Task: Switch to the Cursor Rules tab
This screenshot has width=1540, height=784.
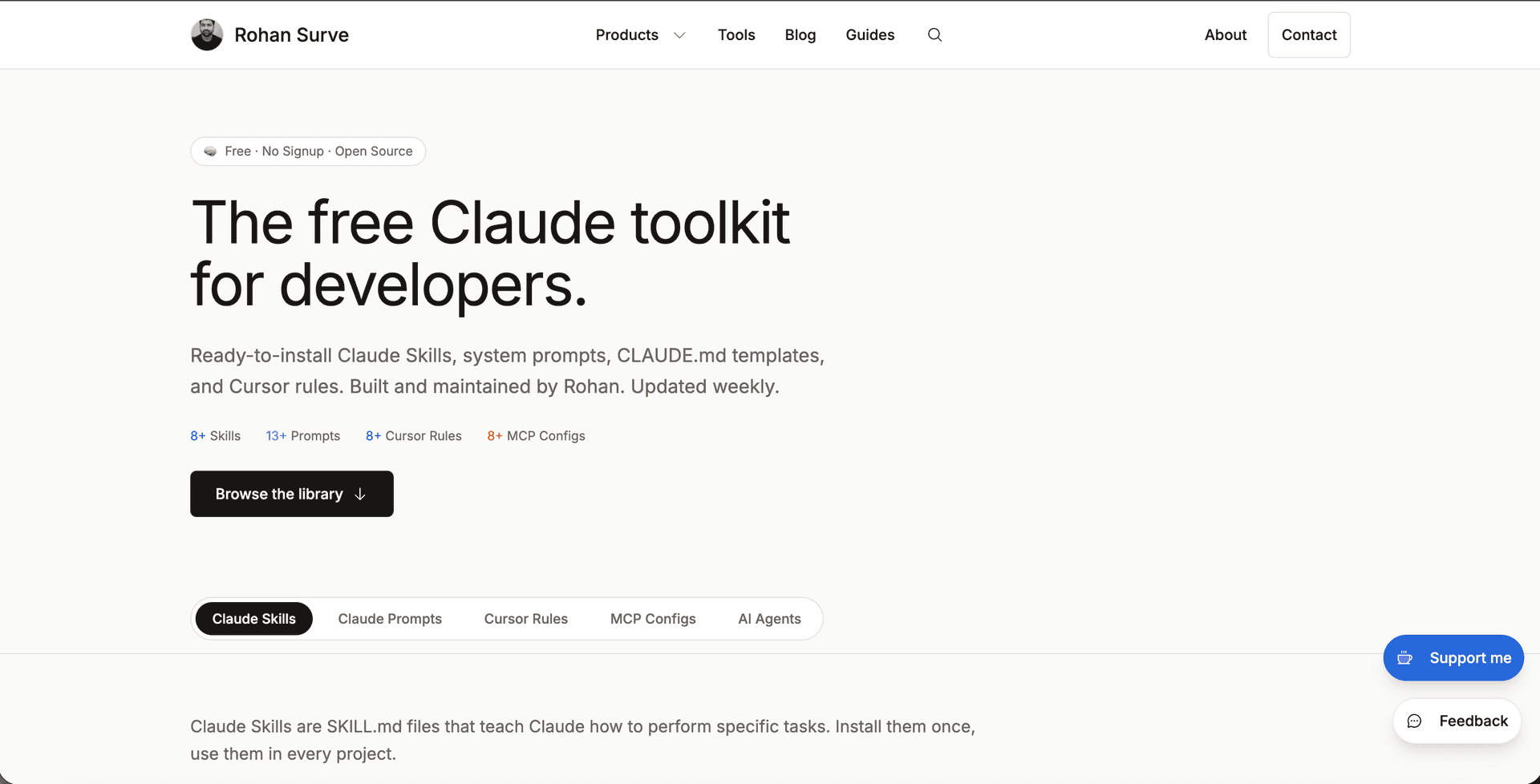Action: 525,619
